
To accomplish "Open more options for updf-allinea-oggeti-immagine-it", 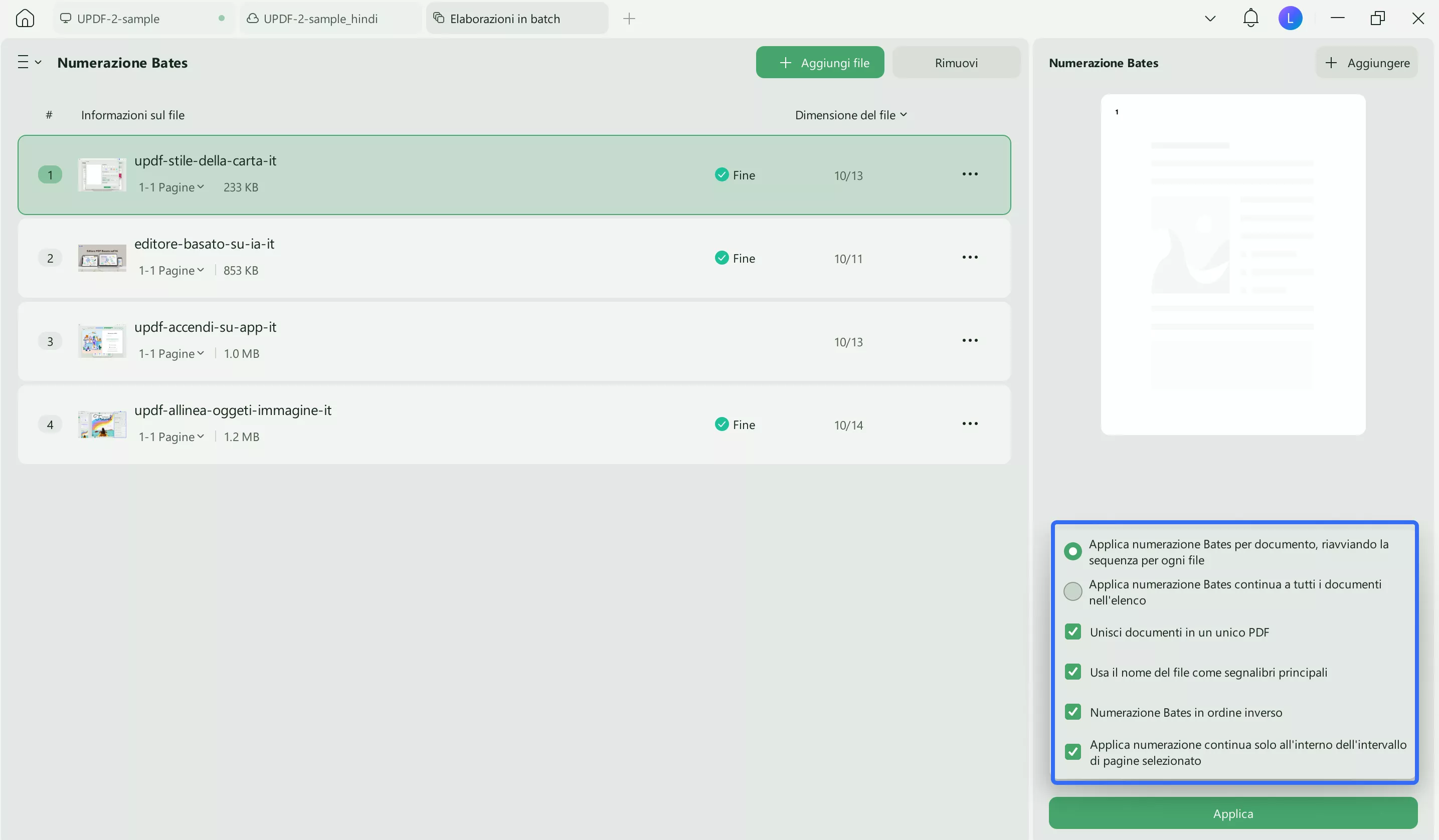I will 970,424.
